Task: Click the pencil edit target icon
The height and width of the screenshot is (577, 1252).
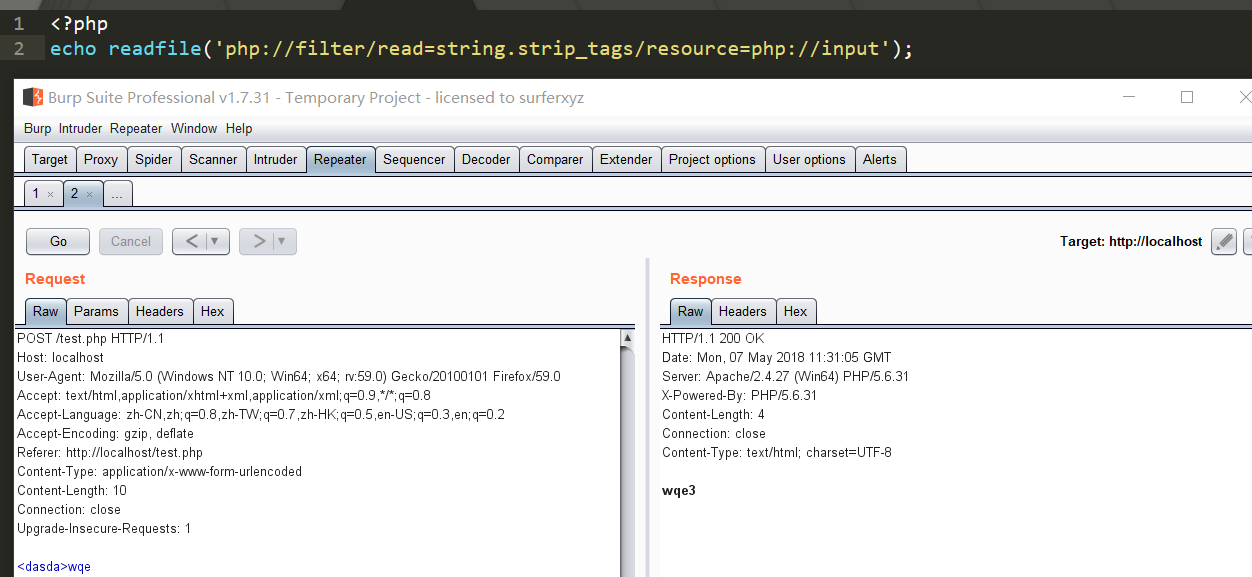Action: pyautogui.click(x=1224, y=241)
